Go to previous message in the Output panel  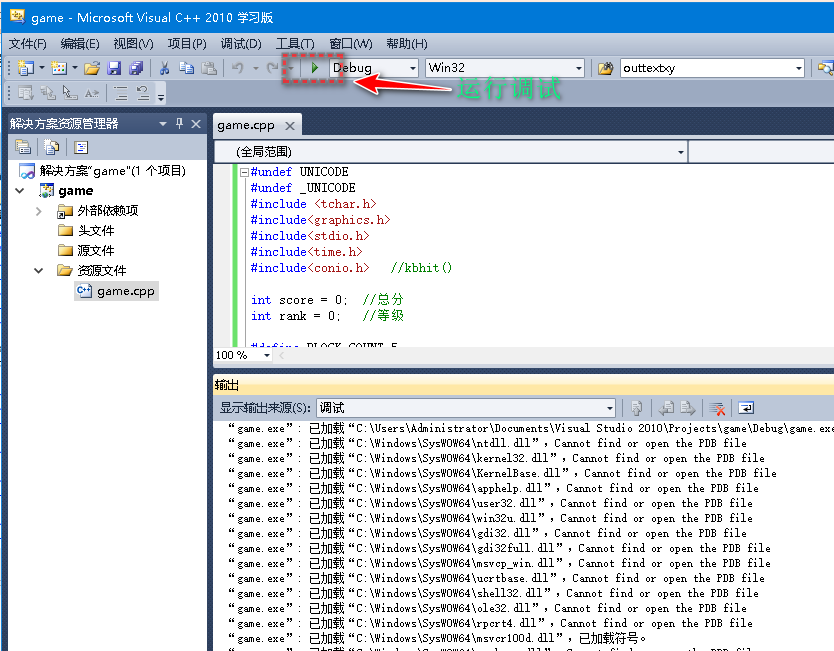tap(666, 408)
